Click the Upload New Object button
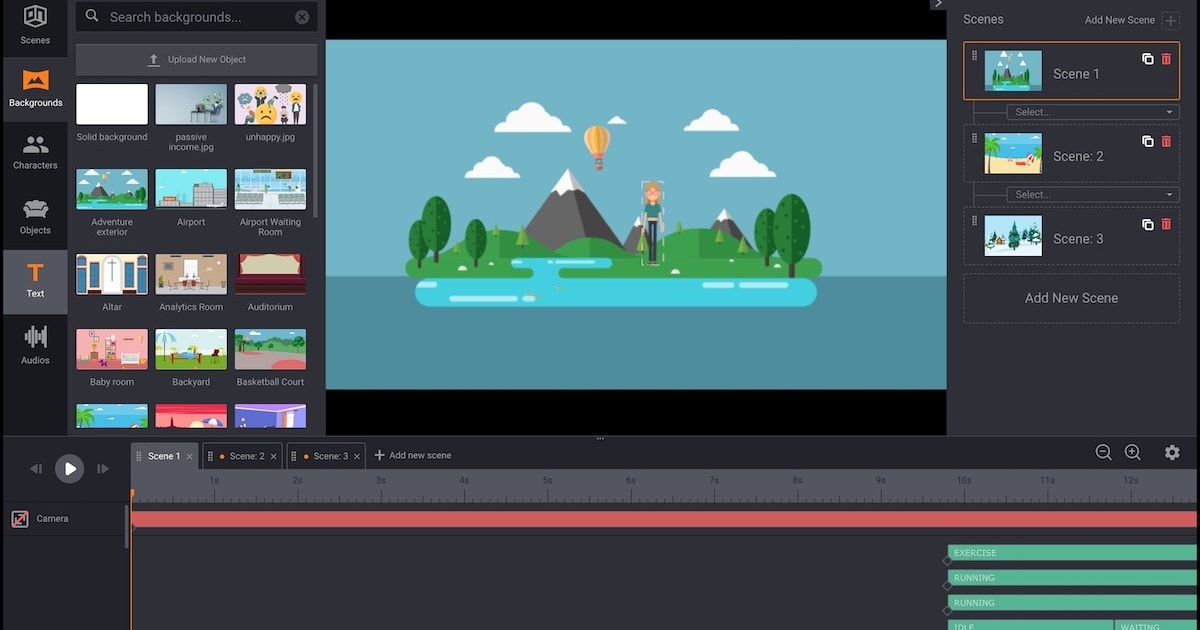Image resolution: width=1200 pixels, height=630 pixels. 196,60
